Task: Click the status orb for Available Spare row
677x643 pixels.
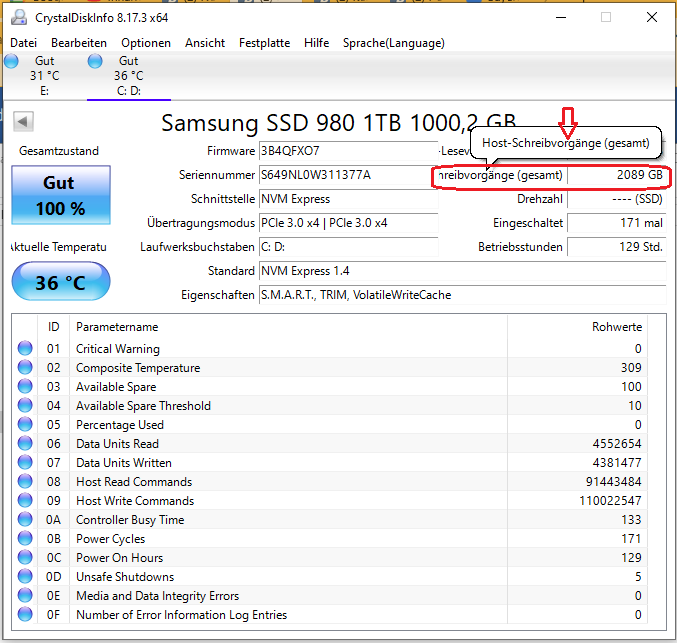Action: click(25, 386)
